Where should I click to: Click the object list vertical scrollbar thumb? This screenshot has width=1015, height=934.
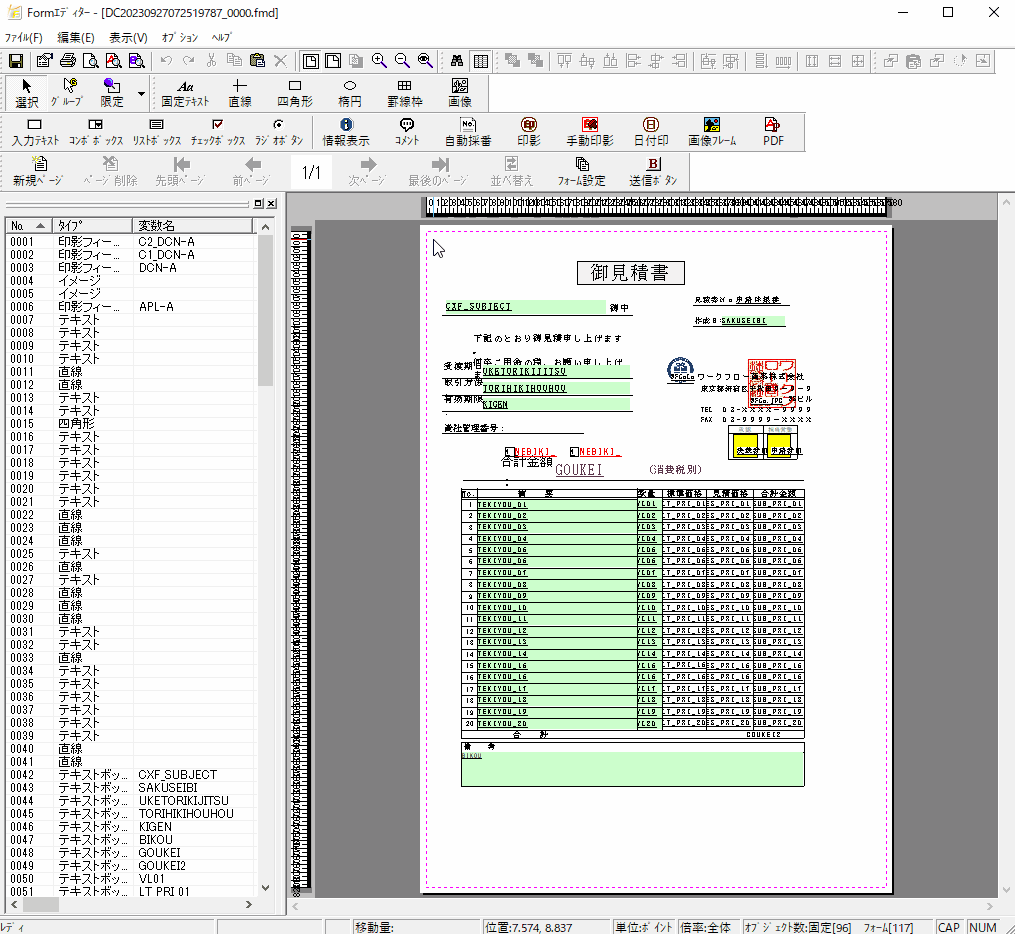tap(265, 310)
